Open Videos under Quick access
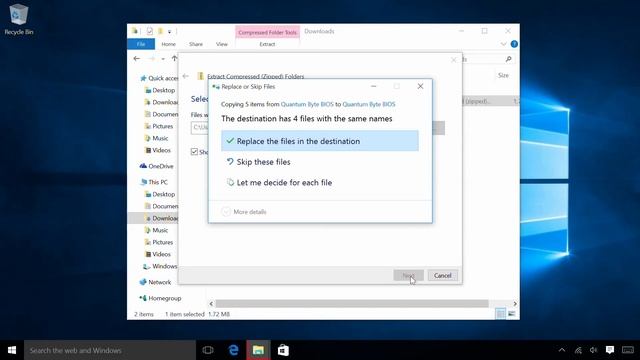The width and height of the screenshot is (640, 360). pos(158,150)
